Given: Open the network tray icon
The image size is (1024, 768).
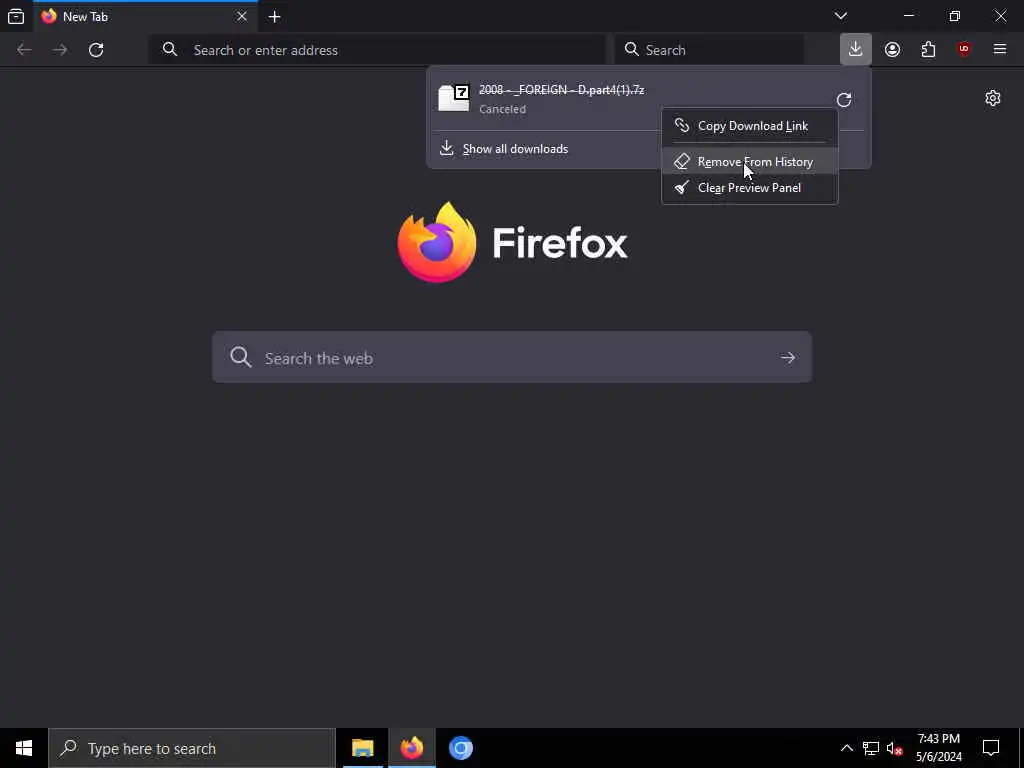Looking at the screenshot, I should click(871, 748).
